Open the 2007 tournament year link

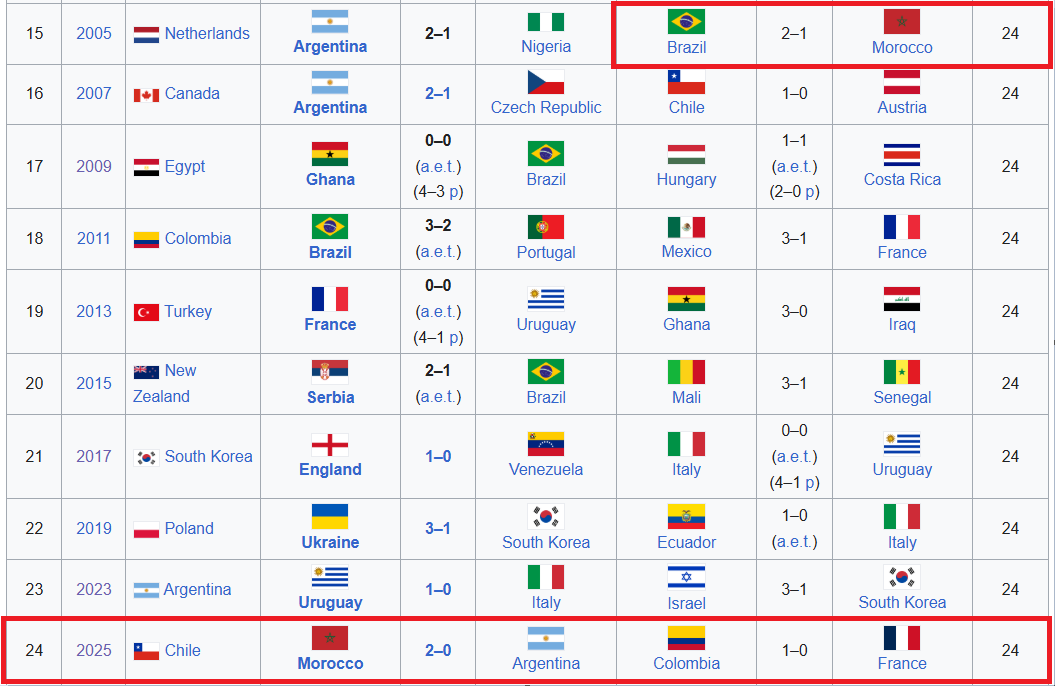[x=94, y=93]
